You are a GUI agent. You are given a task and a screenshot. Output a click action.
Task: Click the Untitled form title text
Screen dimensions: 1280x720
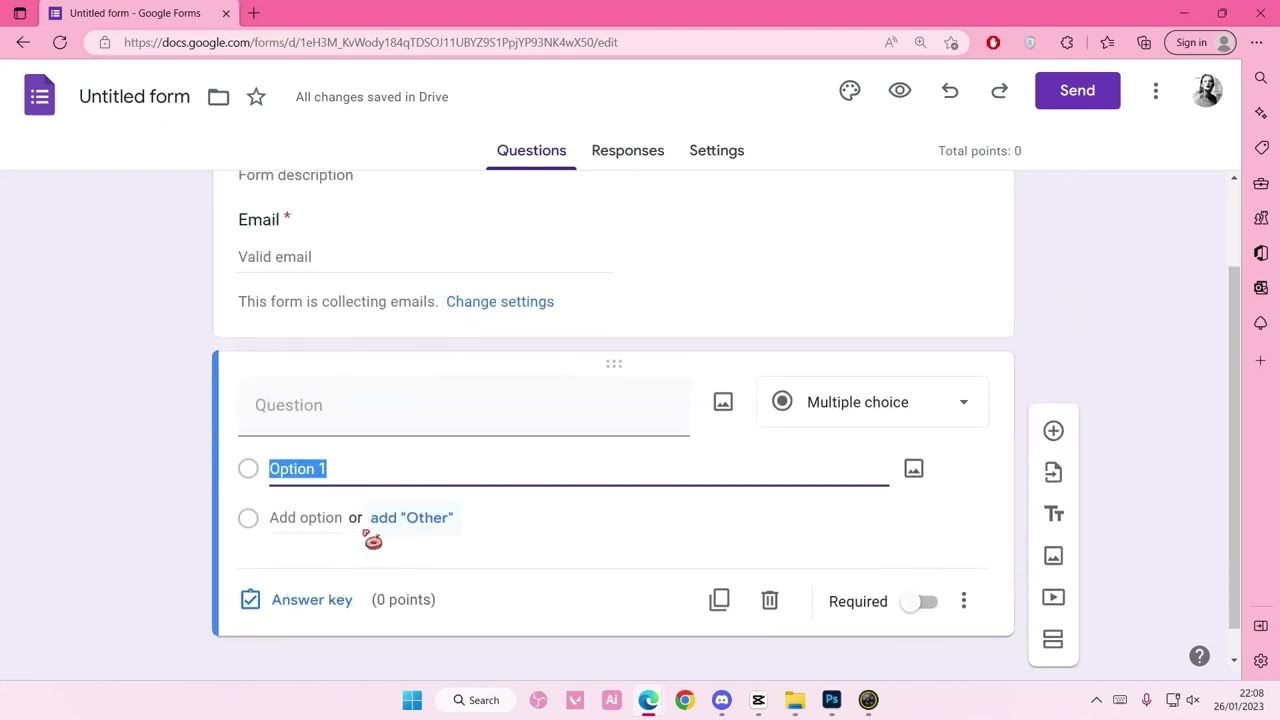[x=134, y=97]
